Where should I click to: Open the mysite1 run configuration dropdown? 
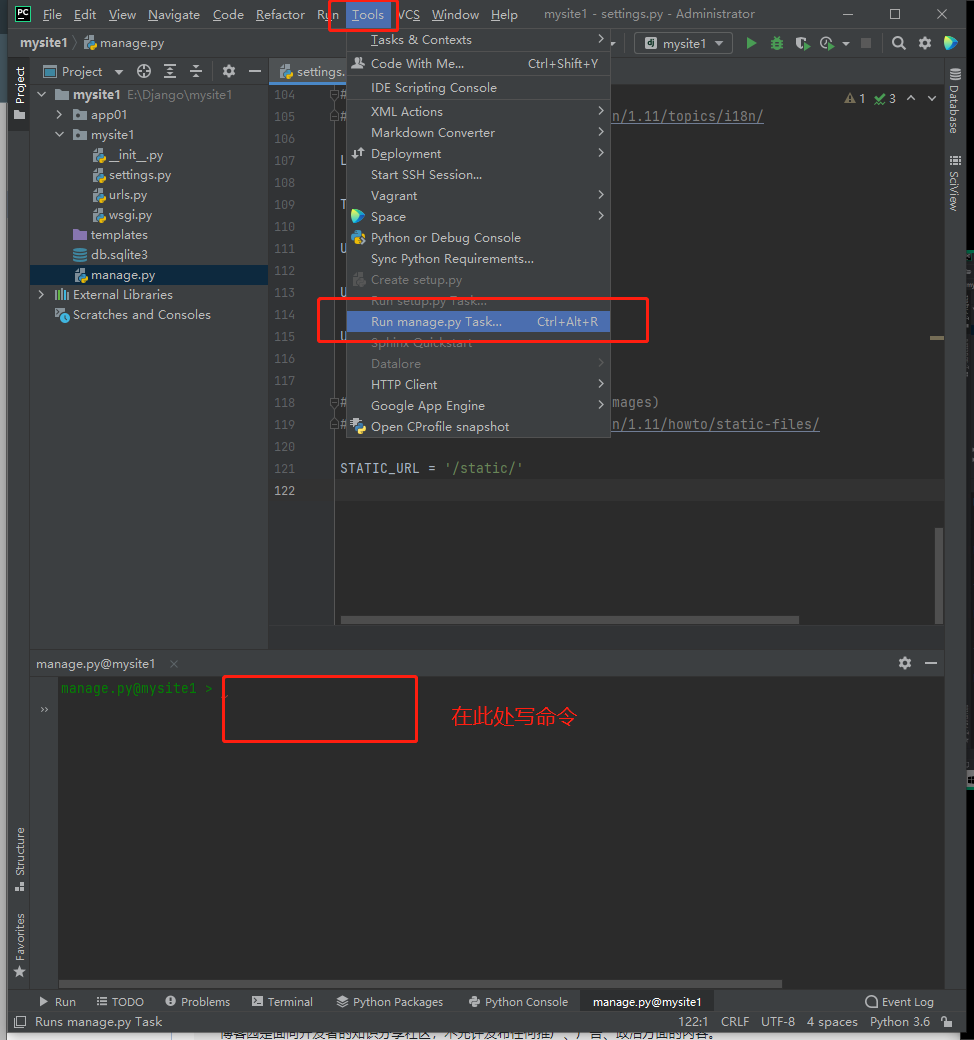click(x=683, y=43)
